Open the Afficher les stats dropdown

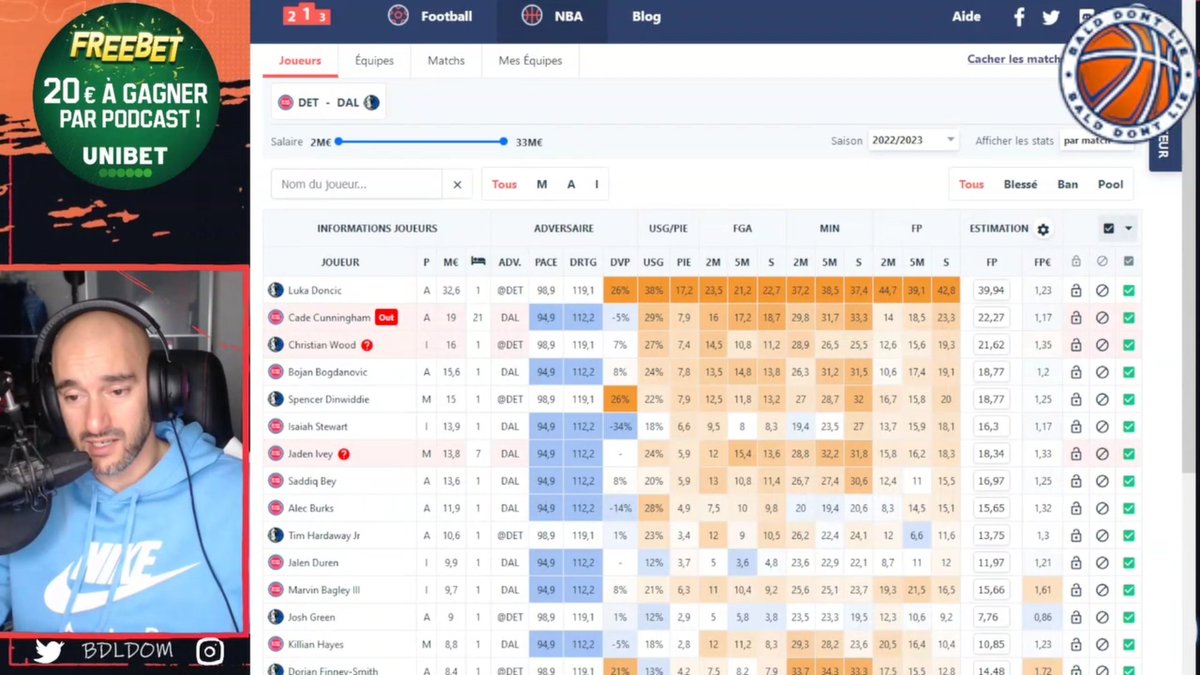1096,140
